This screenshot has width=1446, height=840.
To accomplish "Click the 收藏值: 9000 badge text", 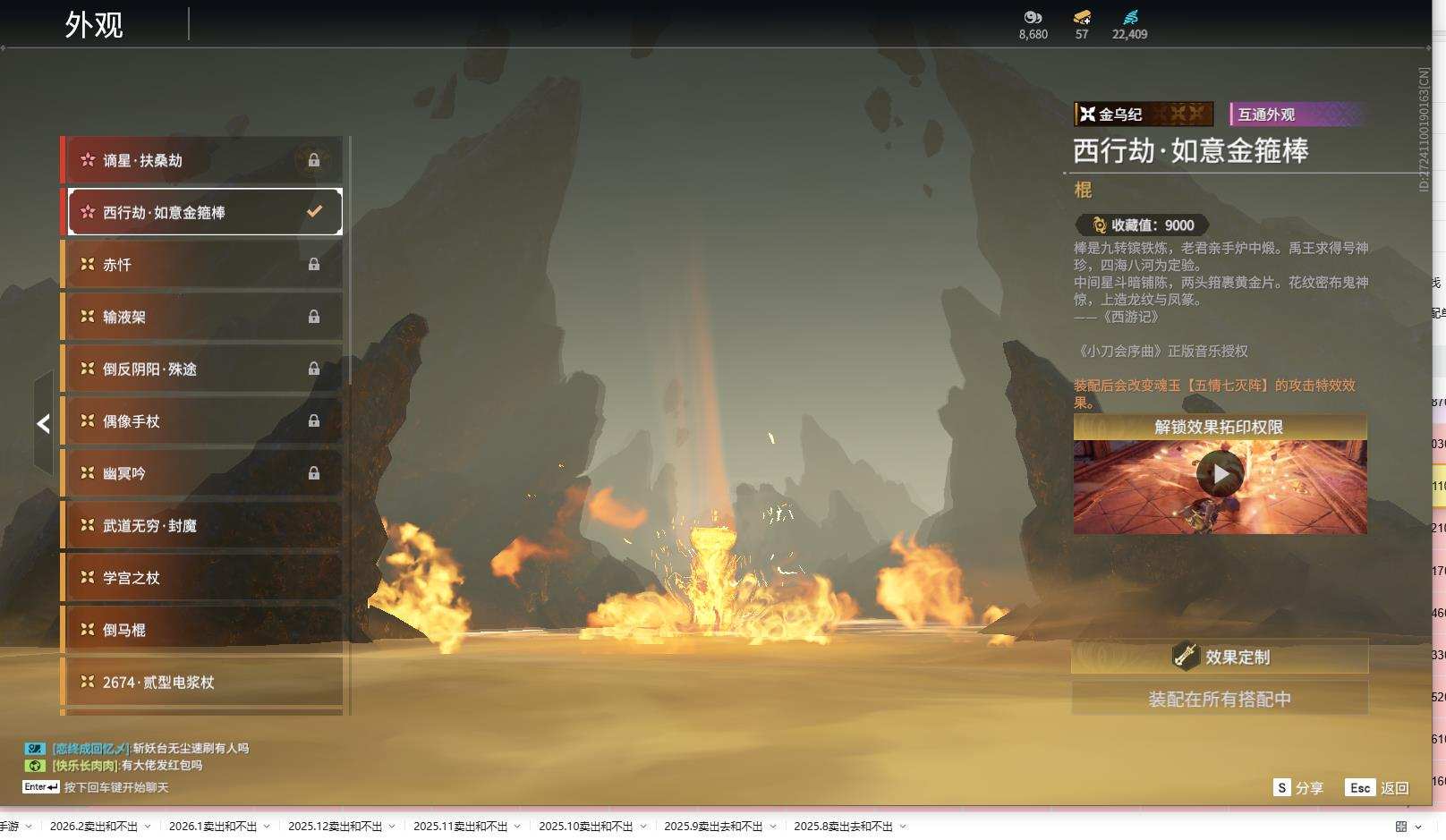I will tap(1153, 225).
